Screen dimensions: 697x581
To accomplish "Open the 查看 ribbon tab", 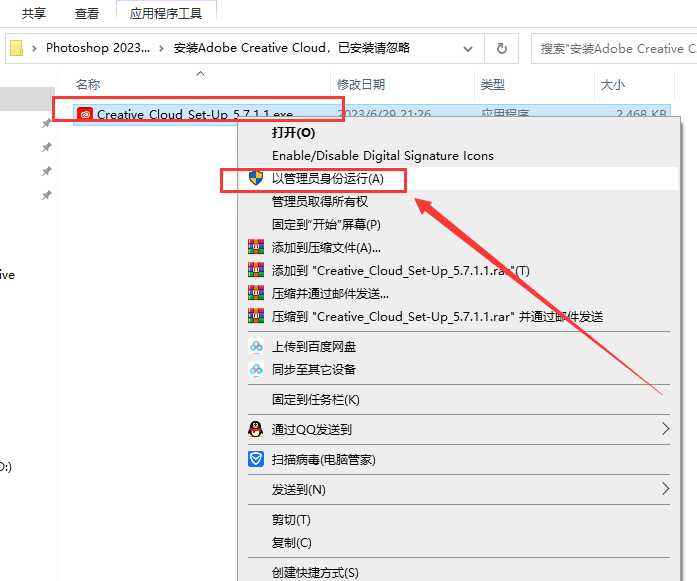I will [x=87, y=13].
